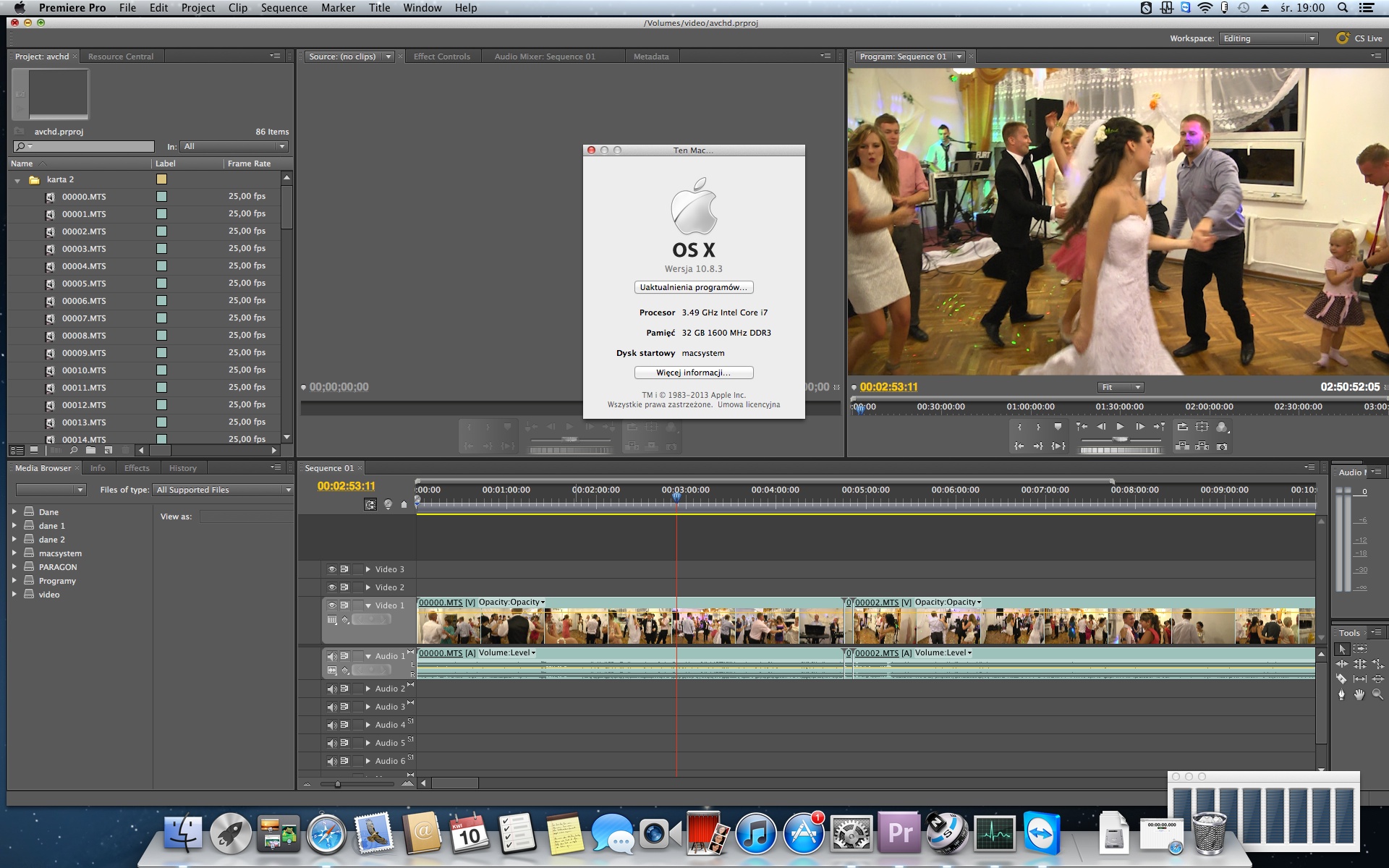Select the Razor tool
The height and width of the screenshot is (868, 1389).
(1342, 679)
